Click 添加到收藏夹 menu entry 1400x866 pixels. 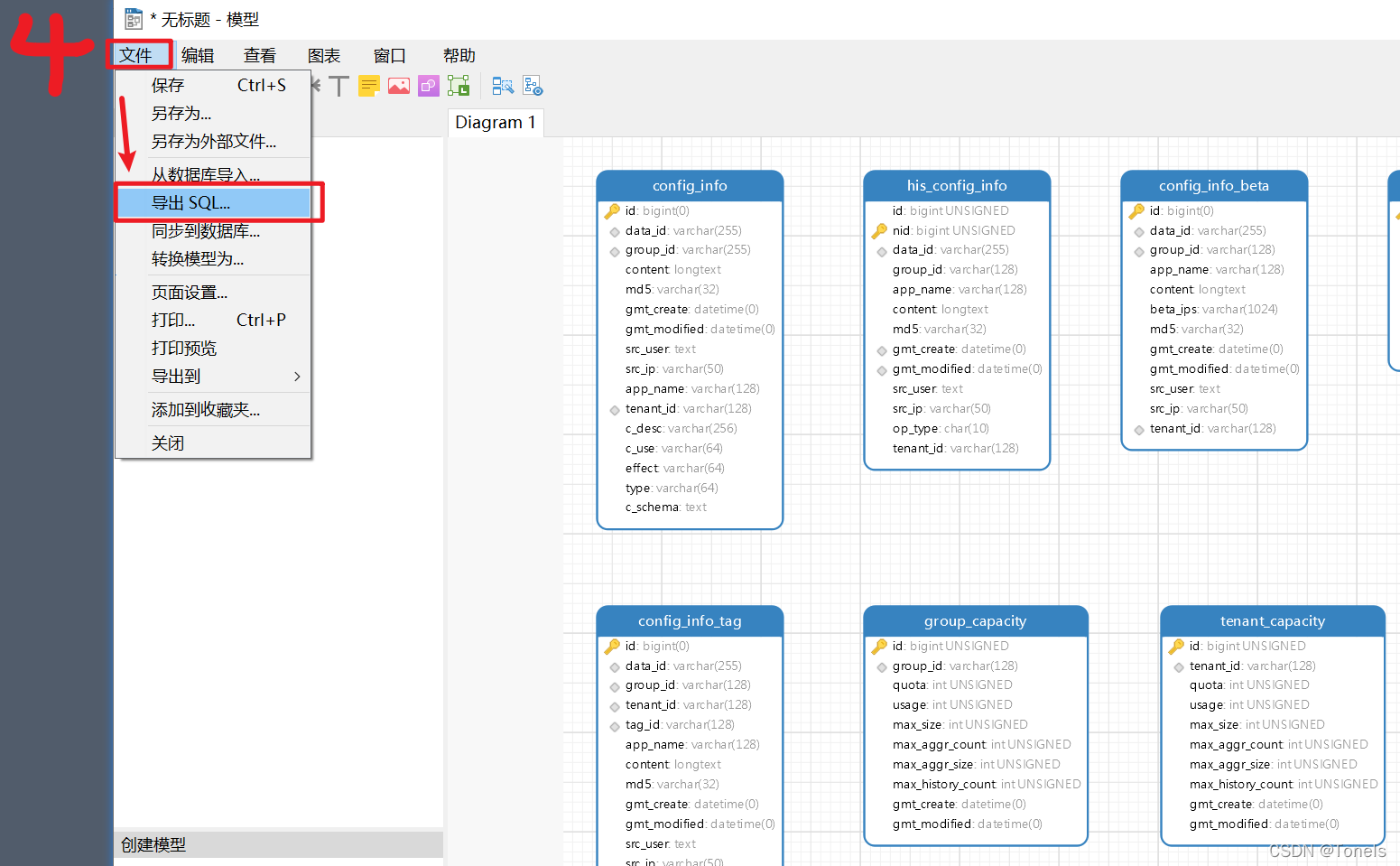click(x=206, y=409)
